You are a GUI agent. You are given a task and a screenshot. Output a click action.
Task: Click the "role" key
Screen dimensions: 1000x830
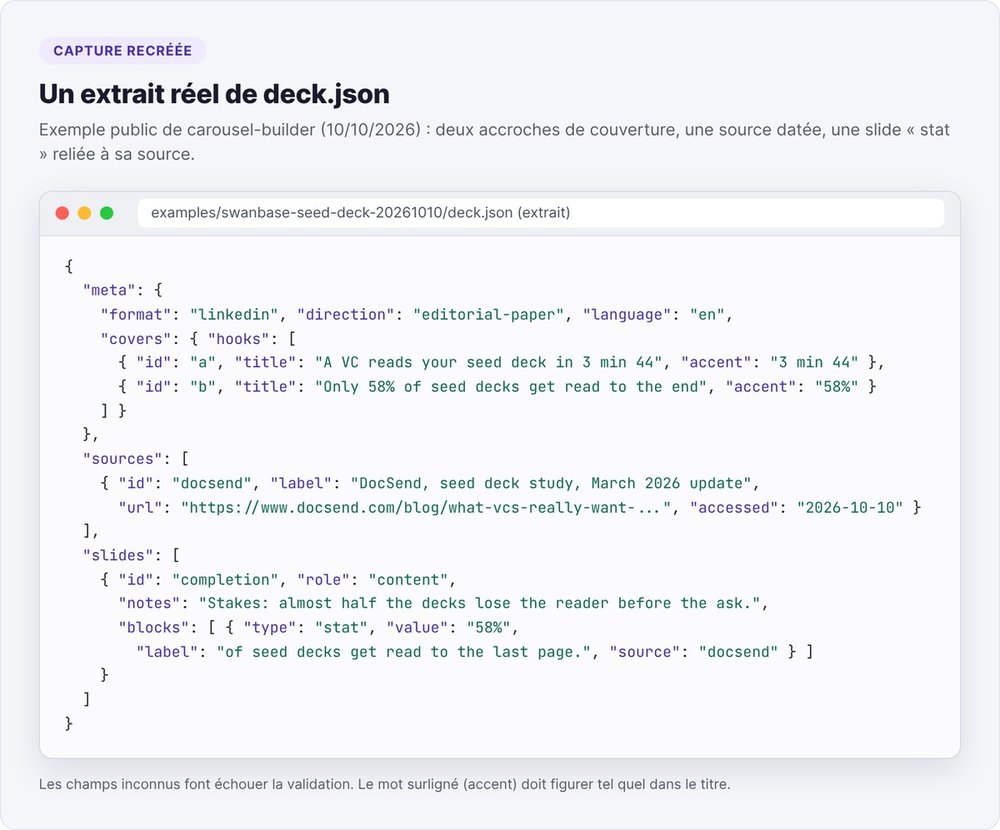coord(323,579)
